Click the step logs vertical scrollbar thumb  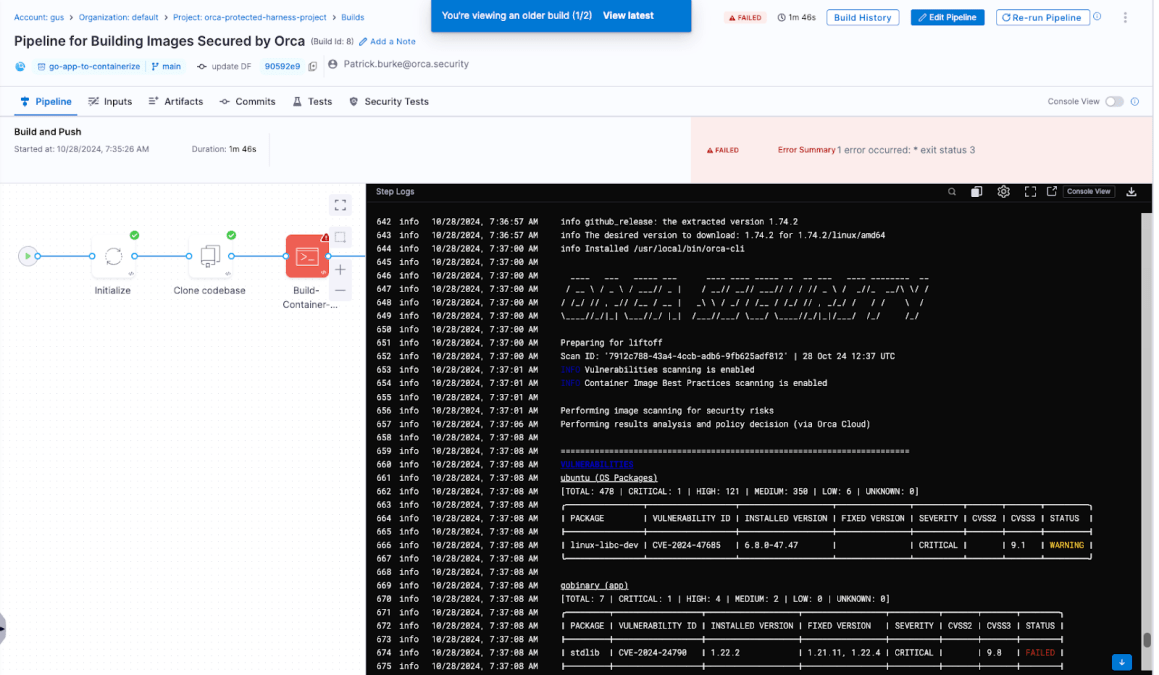pyautogui.click(x=1147, y=640)
